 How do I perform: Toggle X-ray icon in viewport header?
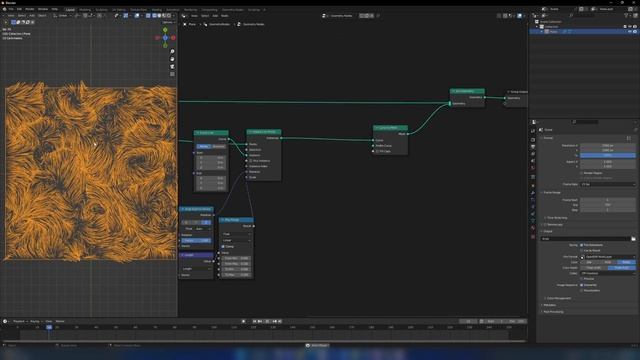coord(148,16)
